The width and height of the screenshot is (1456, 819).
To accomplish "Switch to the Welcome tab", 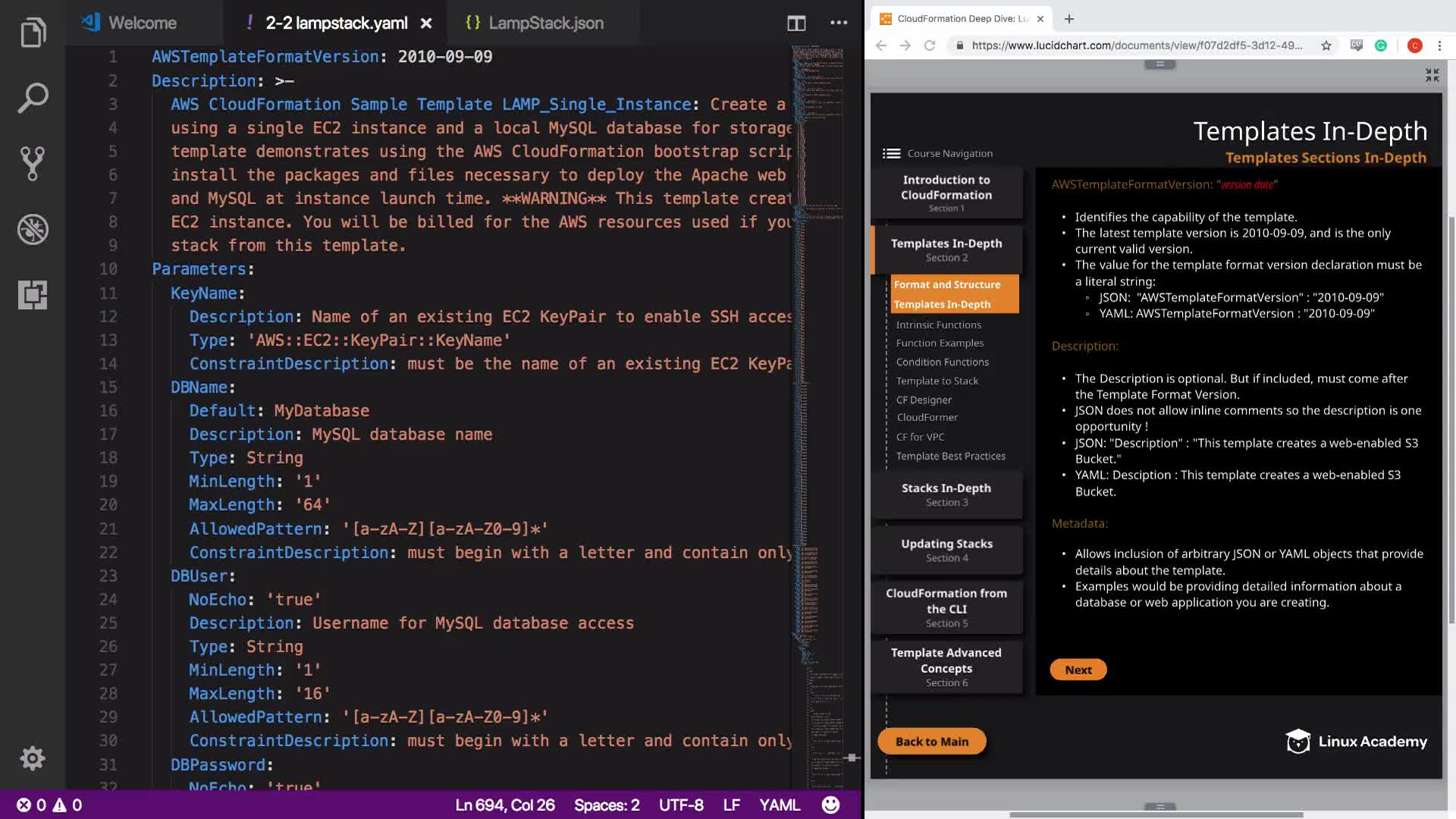I will (142, 24).
